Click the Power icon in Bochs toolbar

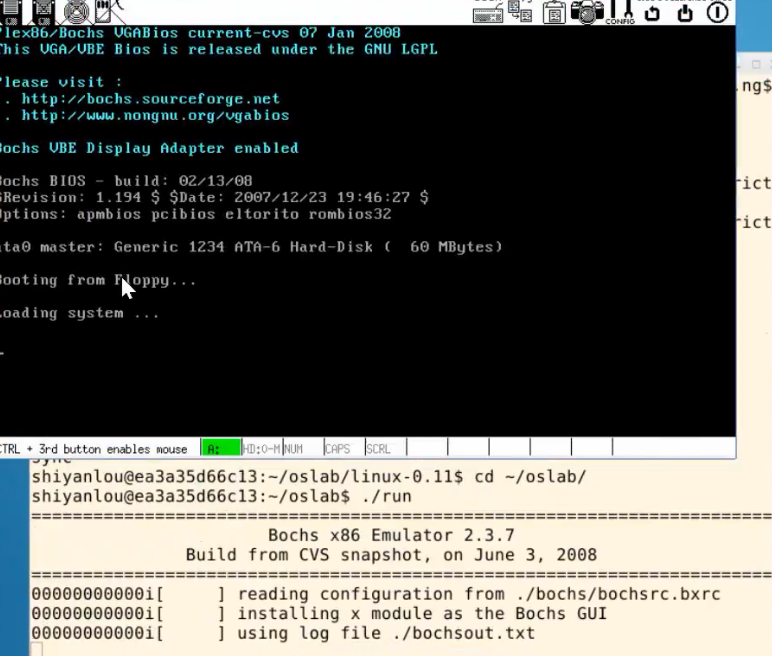(717, 12)
